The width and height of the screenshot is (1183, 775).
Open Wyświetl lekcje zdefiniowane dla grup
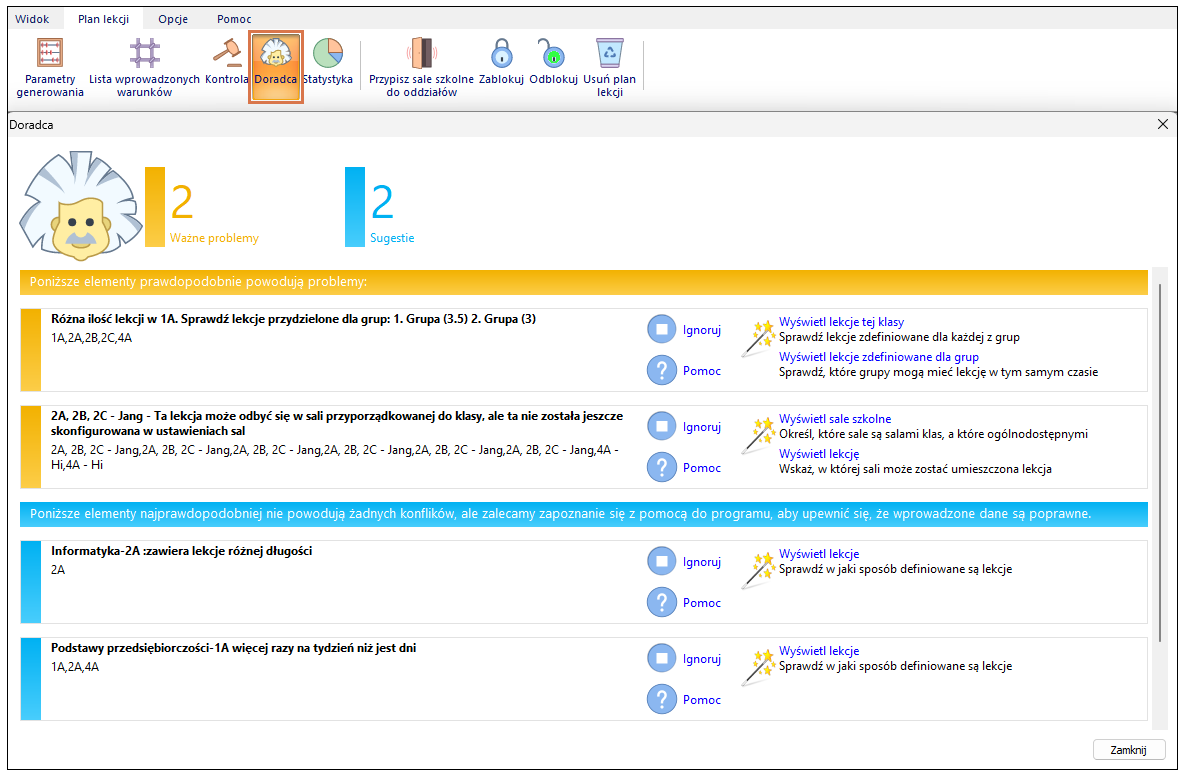click(x=879, y=357)
